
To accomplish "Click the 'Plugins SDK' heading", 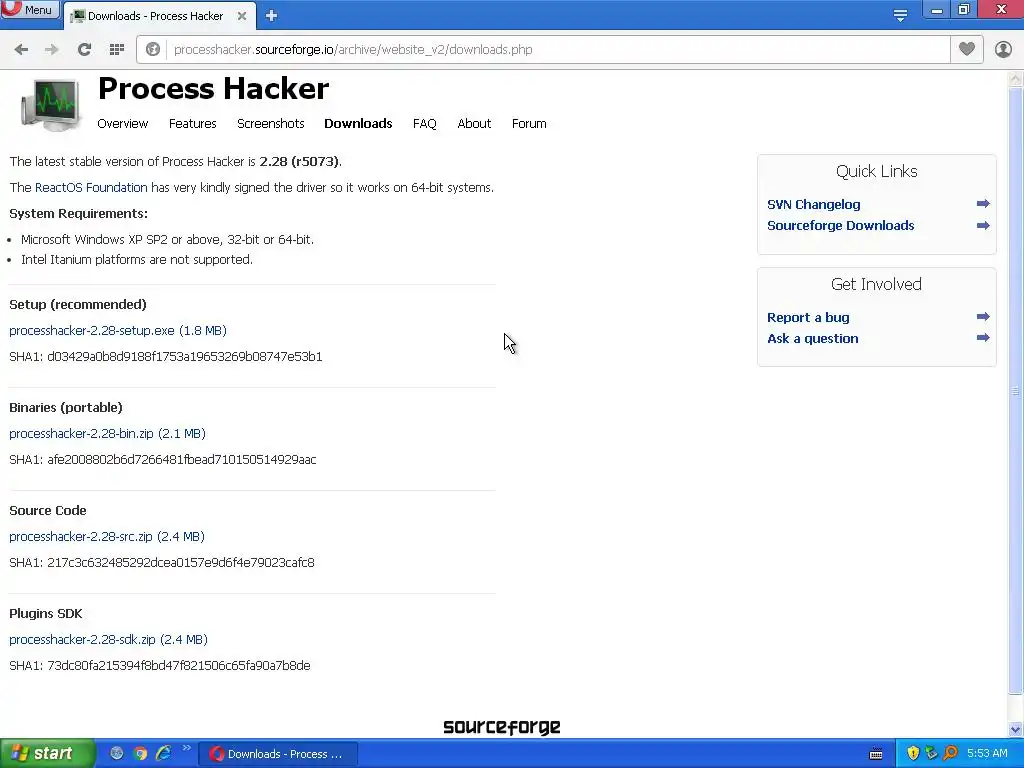I will [46, 614].
